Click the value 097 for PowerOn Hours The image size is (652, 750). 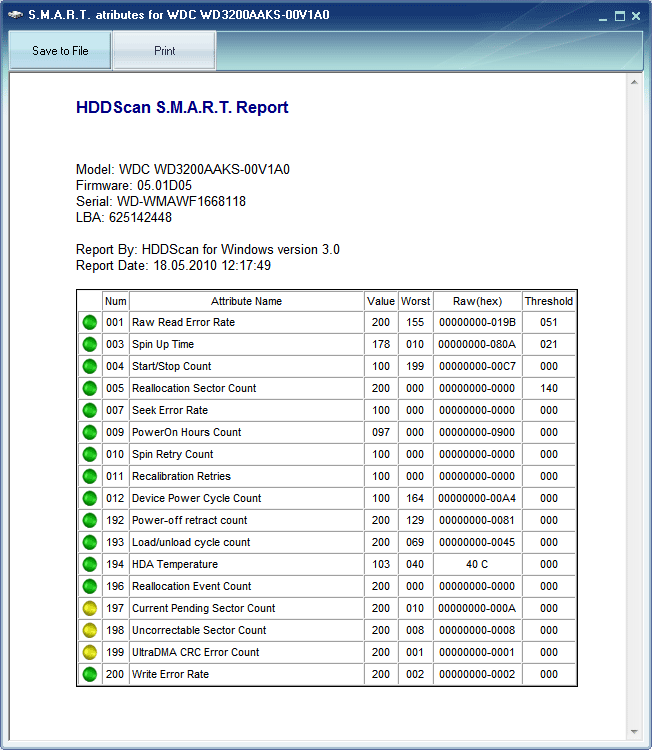(381, 432)
